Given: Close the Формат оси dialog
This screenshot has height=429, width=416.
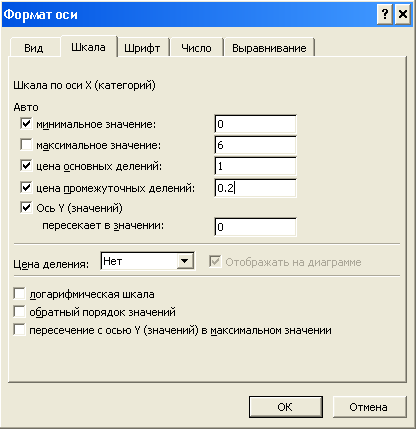Looking at the screenshot, I should 403,15.
